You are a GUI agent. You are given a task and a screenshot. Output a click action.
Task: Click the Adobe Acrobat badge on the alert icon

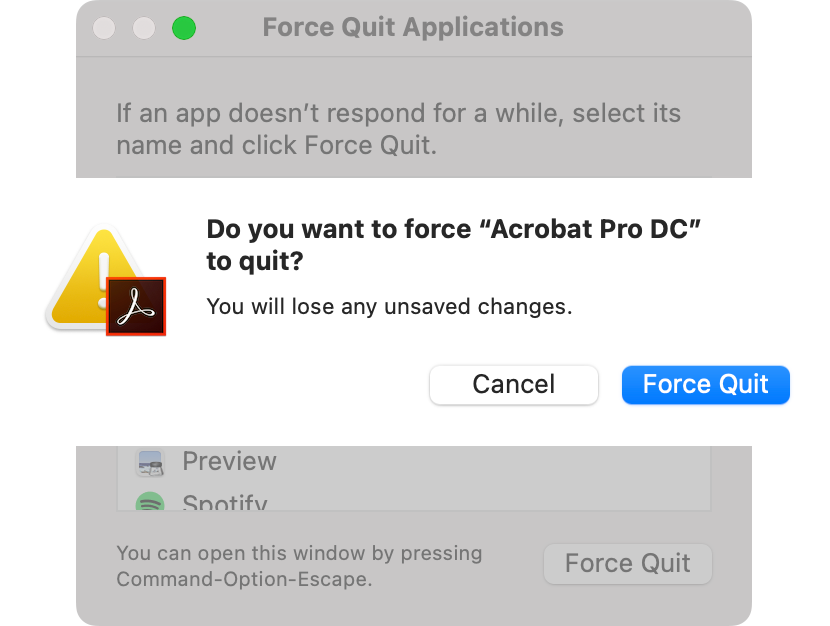pos(136,306)
